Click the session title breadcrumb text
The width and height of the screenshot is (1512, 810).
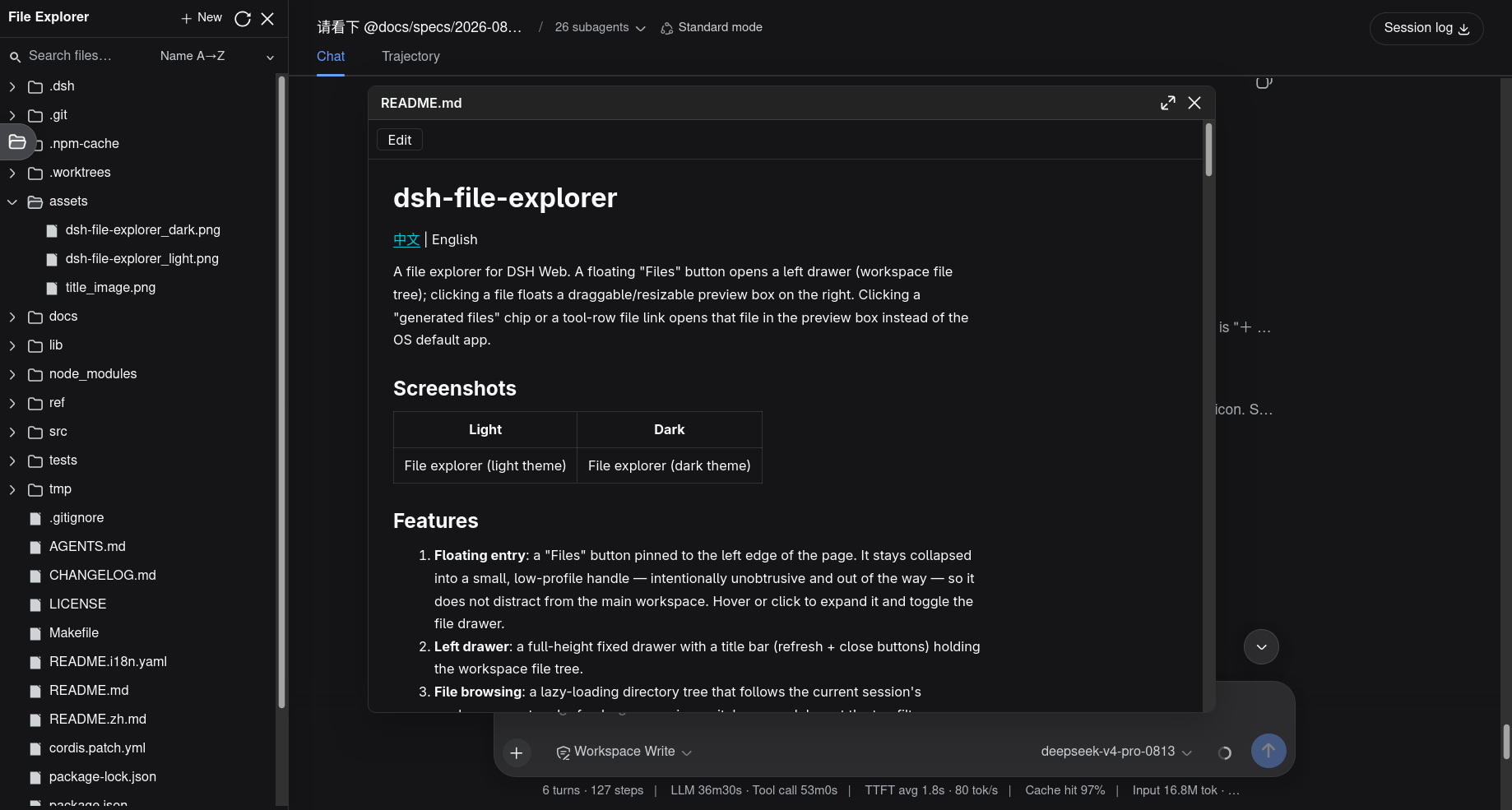pyautogui.click(x=420, y=27)
